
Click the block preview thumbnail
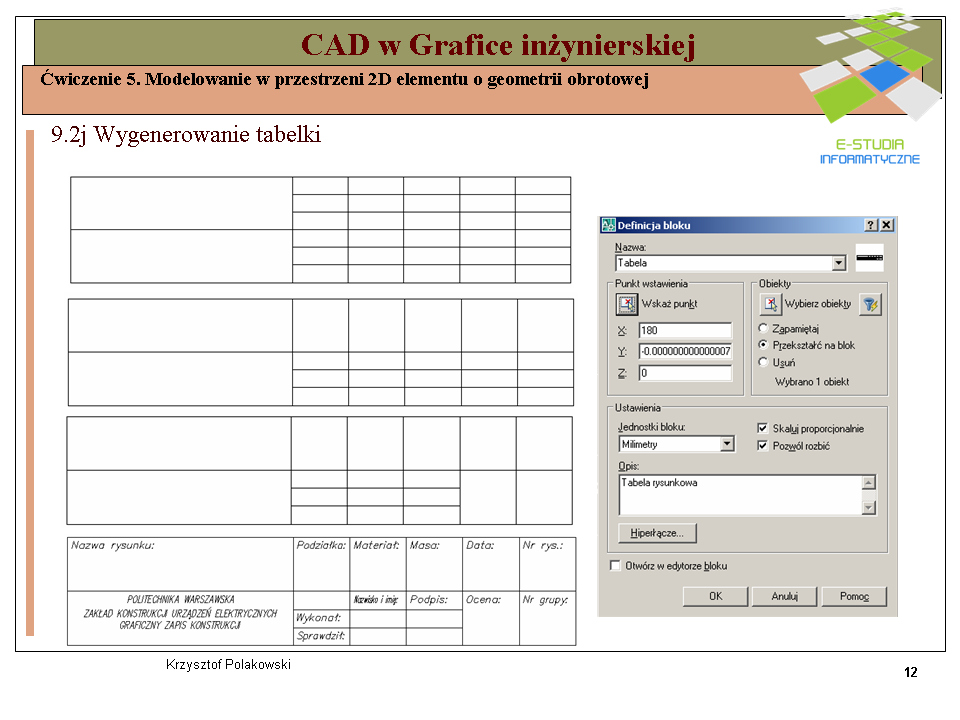pos(869,258)
